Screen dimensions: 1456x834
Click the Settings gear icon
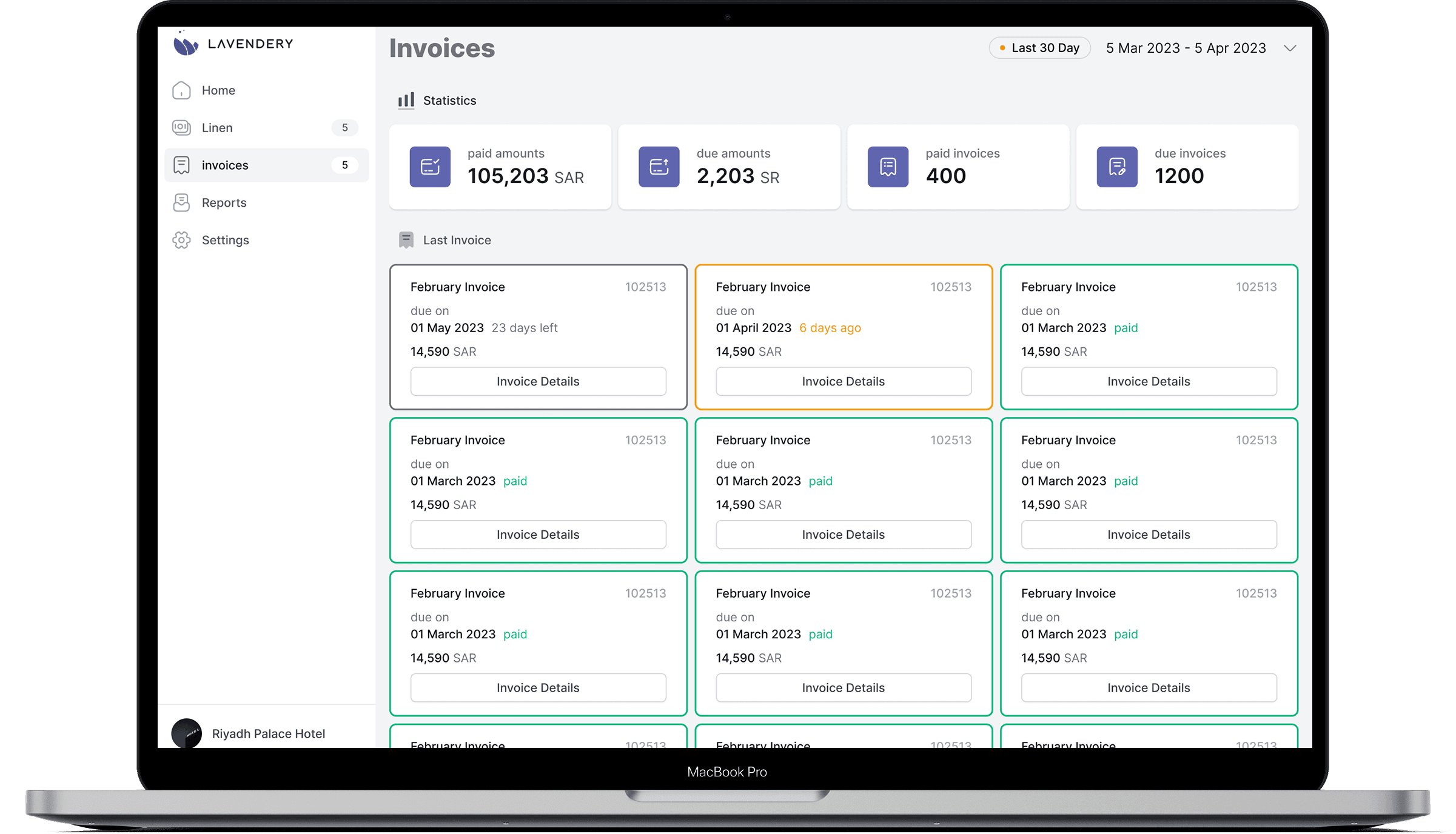[x=181, y=240]
